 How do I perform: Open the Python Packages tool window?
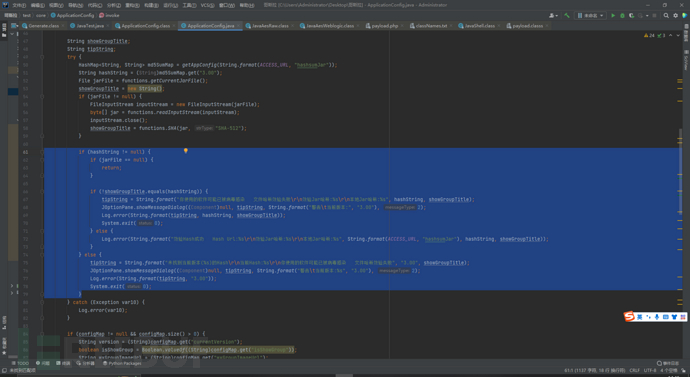pos(122,363)
